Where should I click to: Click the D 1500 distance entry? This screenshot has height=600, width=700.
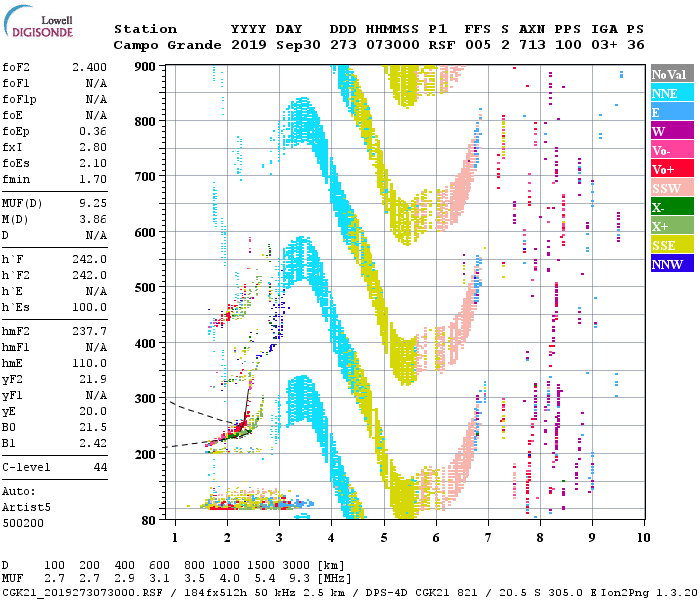coord(261,565)
